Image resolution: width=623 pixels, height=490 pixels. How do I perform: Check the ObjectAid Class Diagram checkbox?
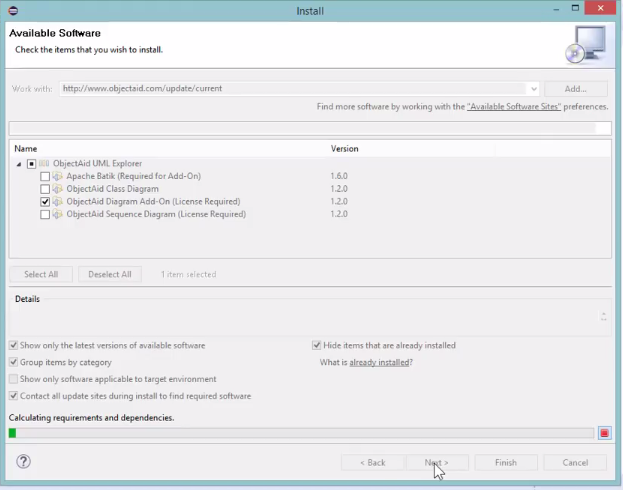45,189
